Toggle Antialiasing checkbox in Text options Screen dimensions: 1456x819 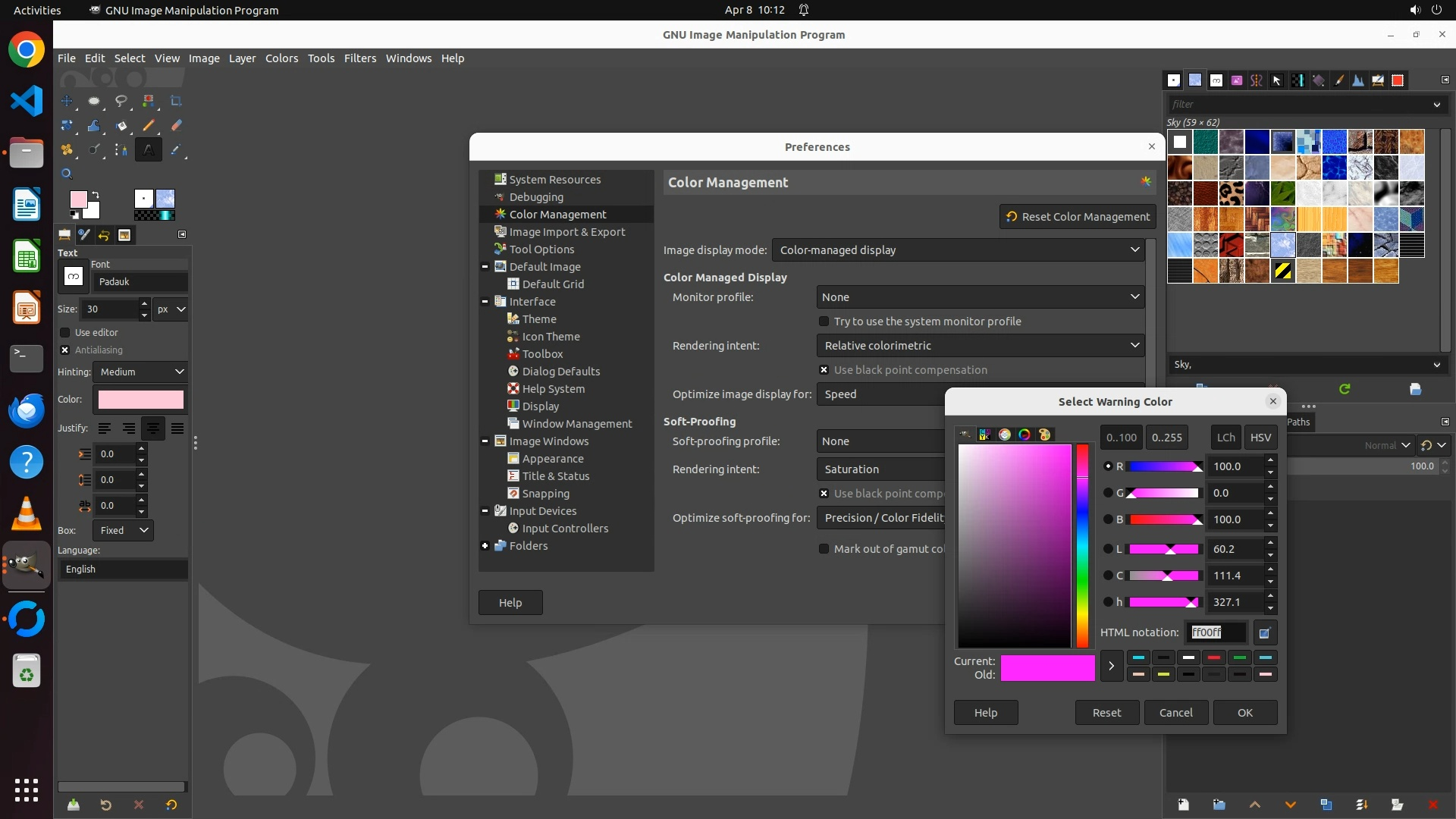[65, 350]
